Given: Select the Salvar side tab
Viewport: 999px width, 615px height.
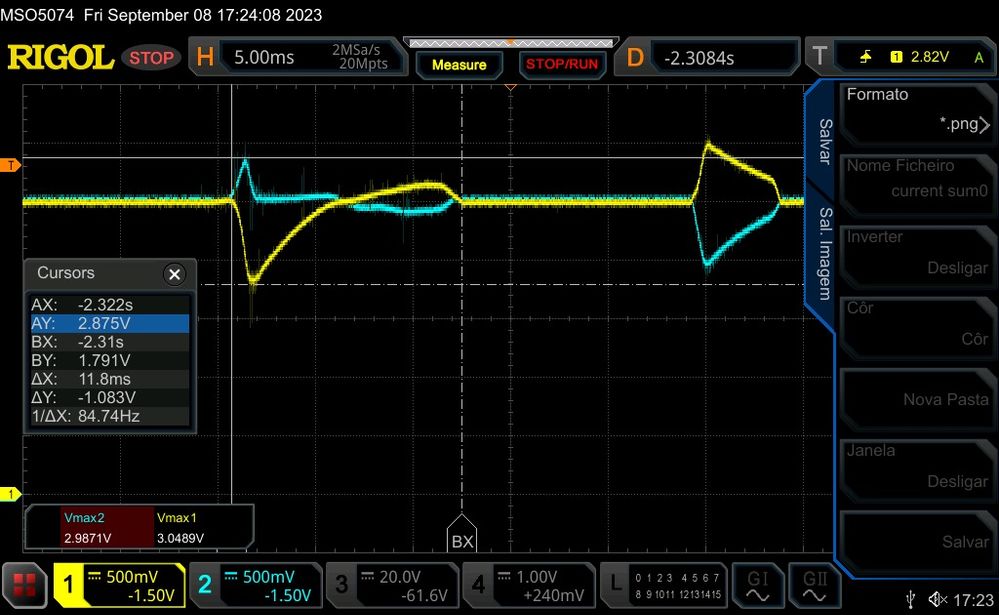Looking at the screenshot, I should coord(825,141).
